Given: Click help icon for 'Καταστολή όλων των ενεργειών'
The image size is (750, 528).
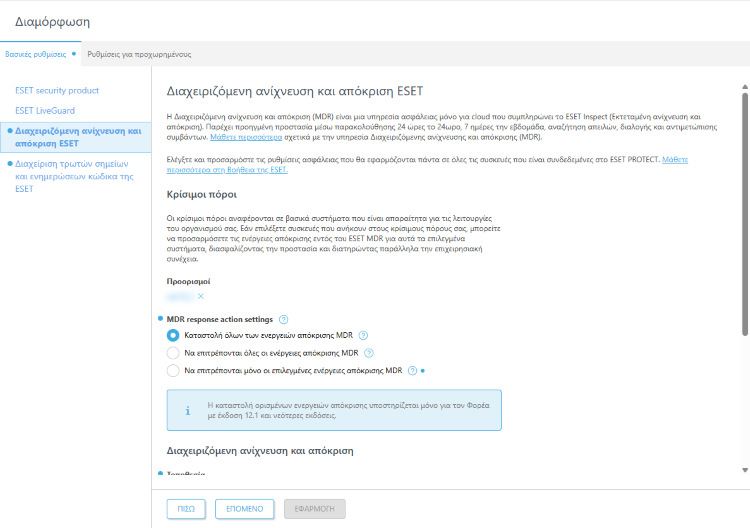Looking at the screenshot, I should [x=363, y=335].
